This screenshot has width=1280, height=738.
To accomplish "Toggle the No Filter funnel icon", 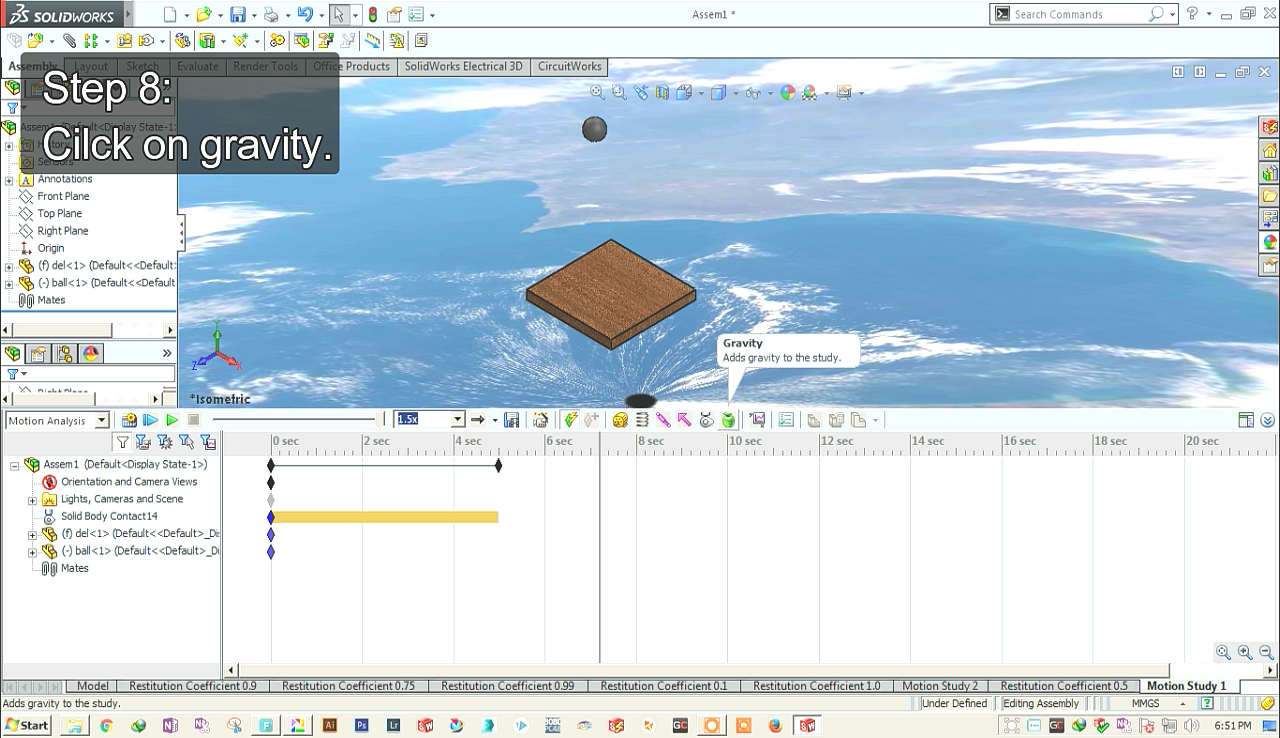I will (x=123, y=441).
